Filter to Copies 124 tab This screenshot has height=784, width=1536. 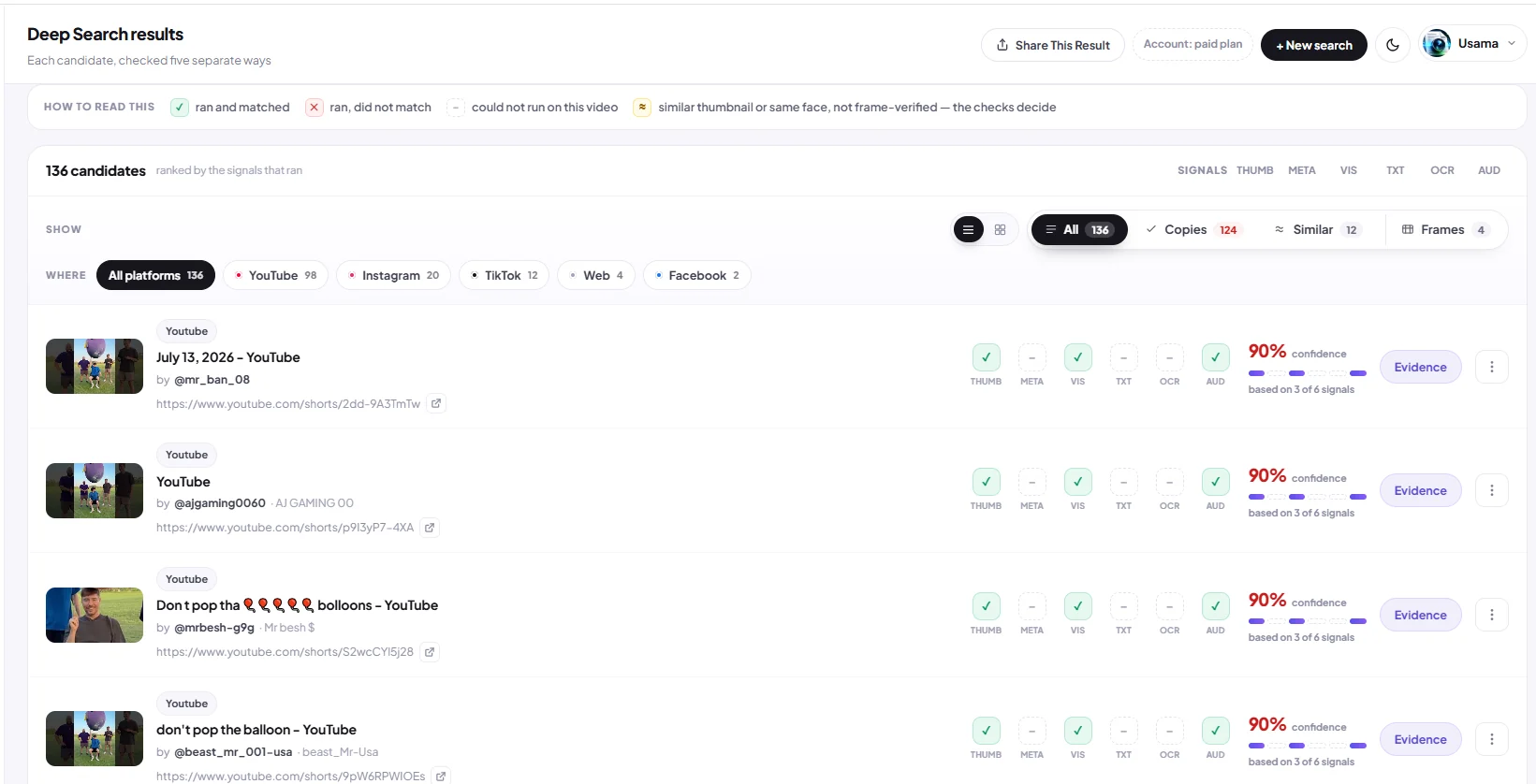click(x=1192, y=229)
